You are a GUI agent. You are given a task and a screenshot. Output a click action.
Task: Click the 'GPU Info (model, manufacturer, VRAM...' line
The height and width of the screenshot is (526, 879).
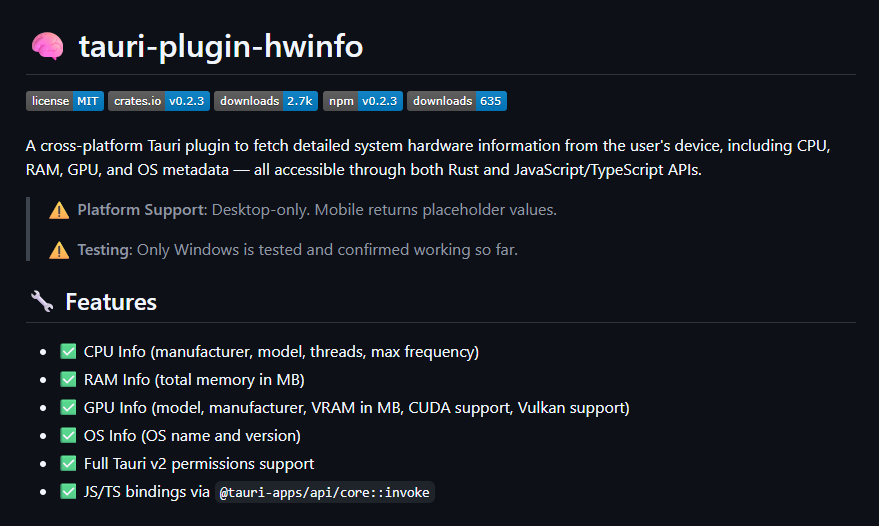click(x=357, y=408)
